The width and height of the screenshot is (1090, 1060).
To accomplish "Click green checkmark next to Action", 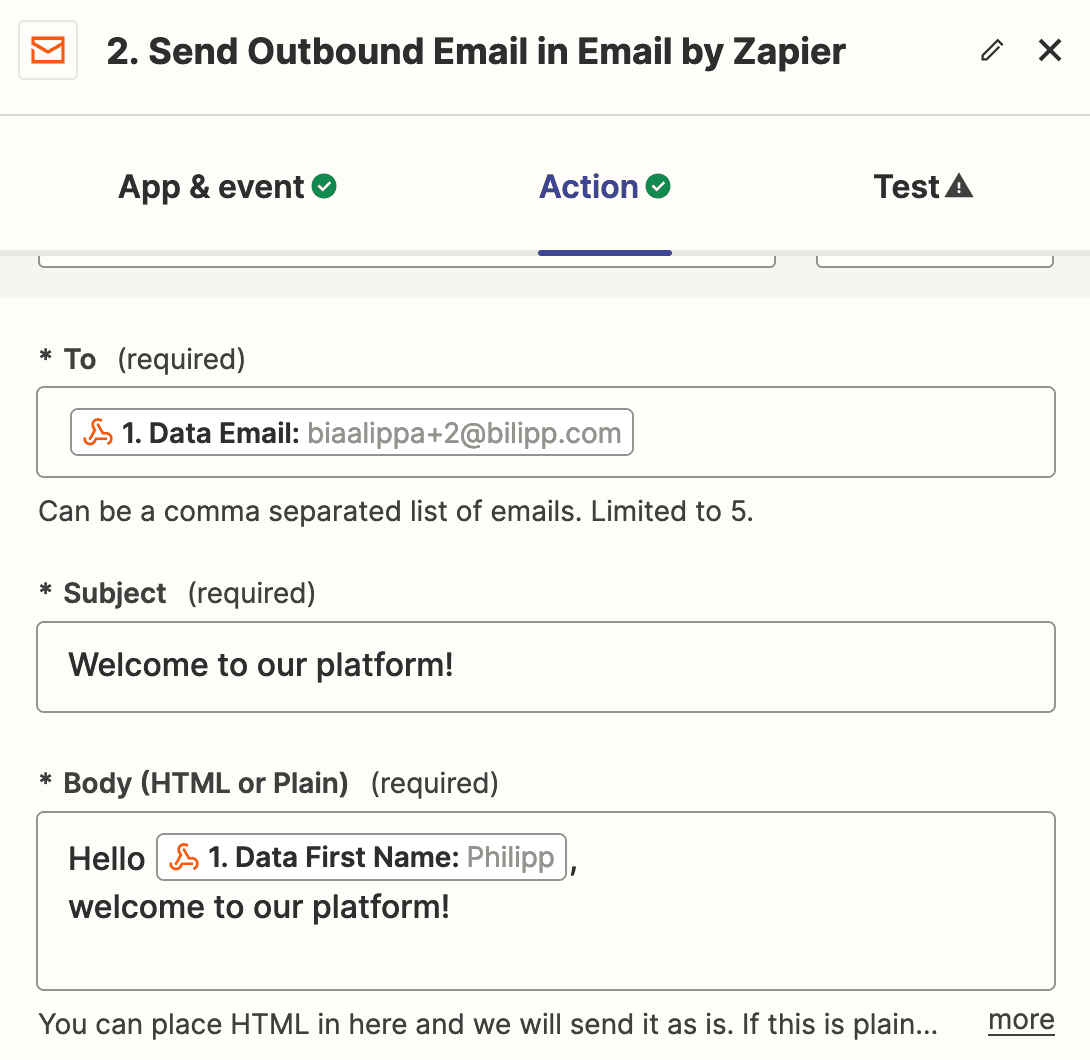I will point(658,187).
